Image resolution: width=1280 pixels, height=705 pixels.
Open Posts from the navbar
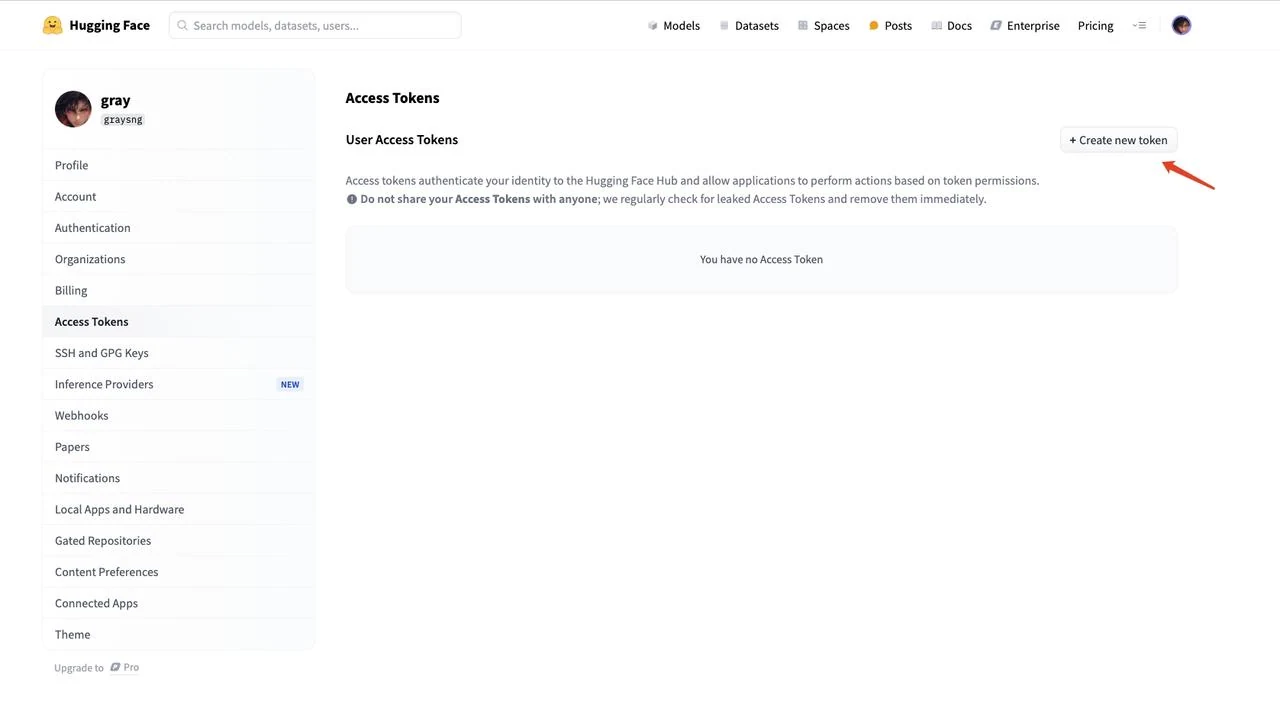click(x=898, y=26)
